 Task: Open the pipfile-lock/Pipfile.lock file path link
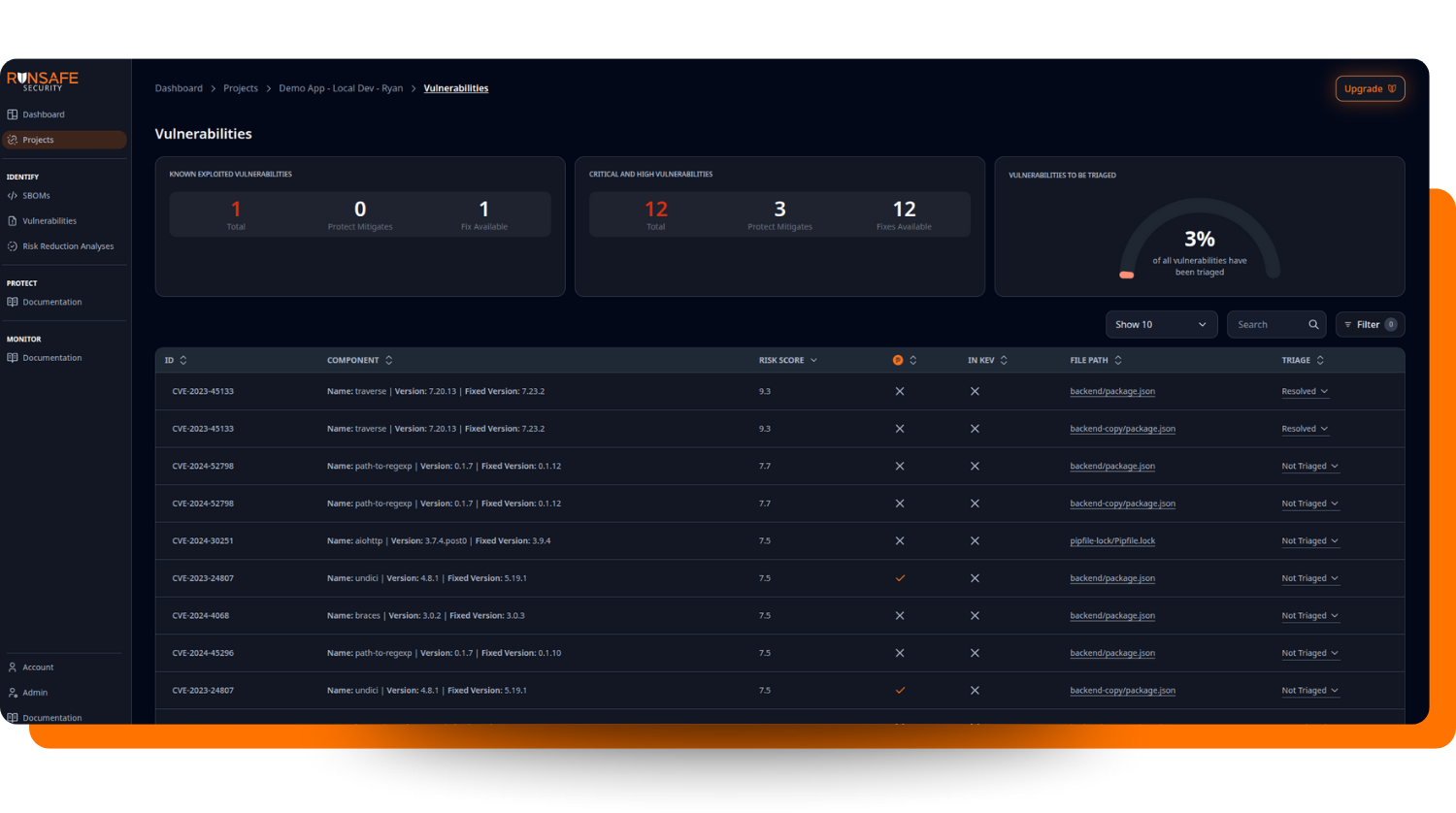[x=1112, y=540]
